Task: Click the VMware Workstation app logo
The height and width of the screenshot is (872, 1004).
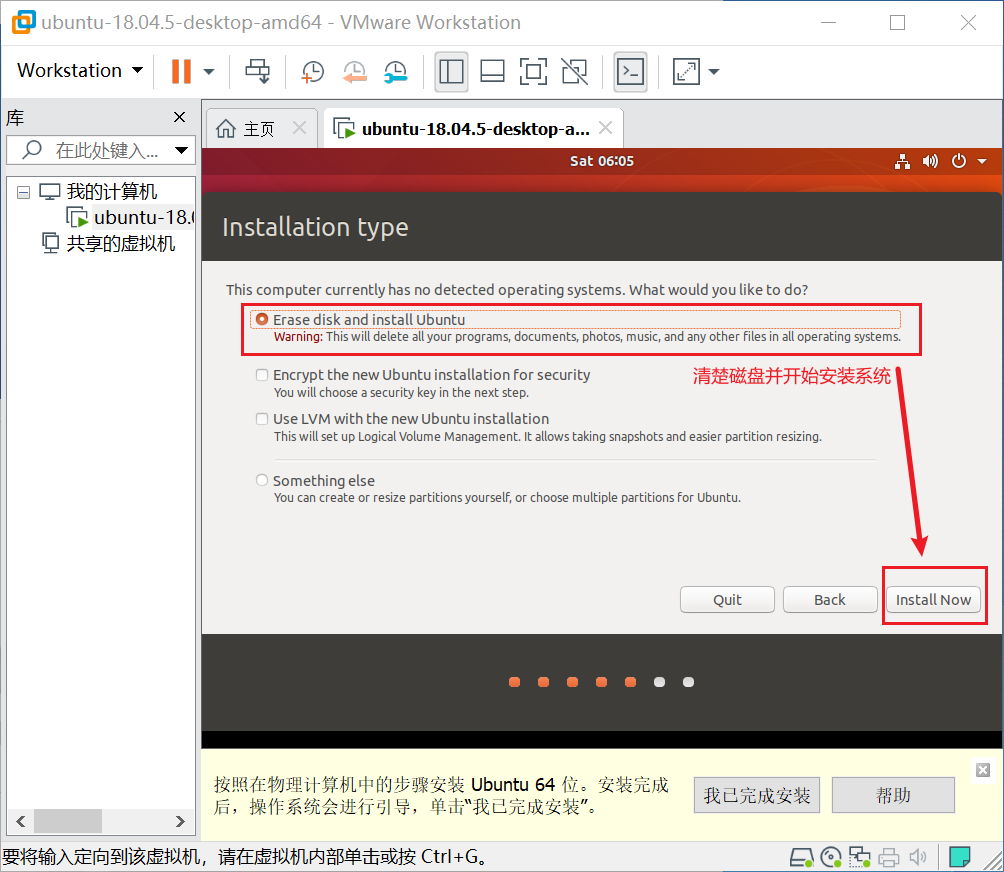Action: 23,22
